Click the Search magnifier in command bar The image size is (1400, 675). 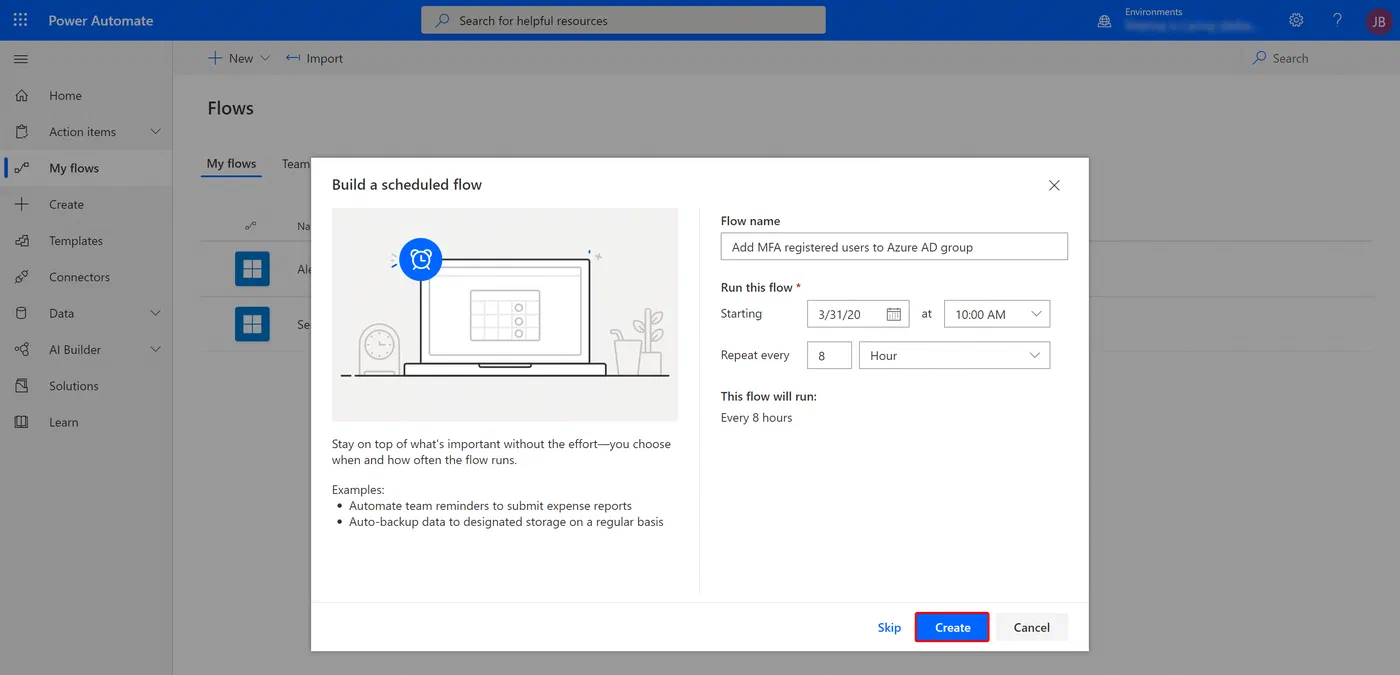[1259, 58]
